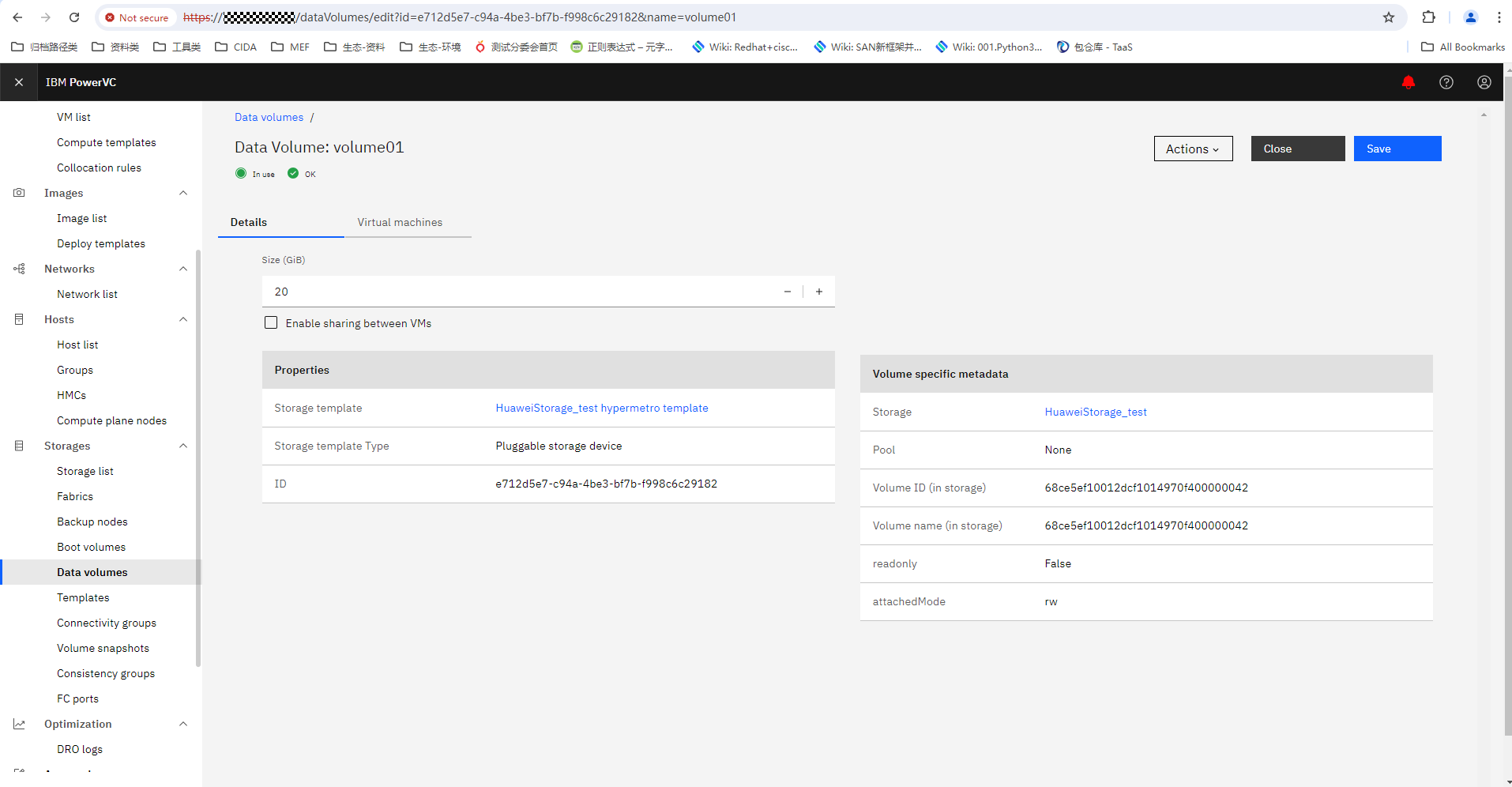
Task: Reload the browser page
Action: click(x=74, y=17)
